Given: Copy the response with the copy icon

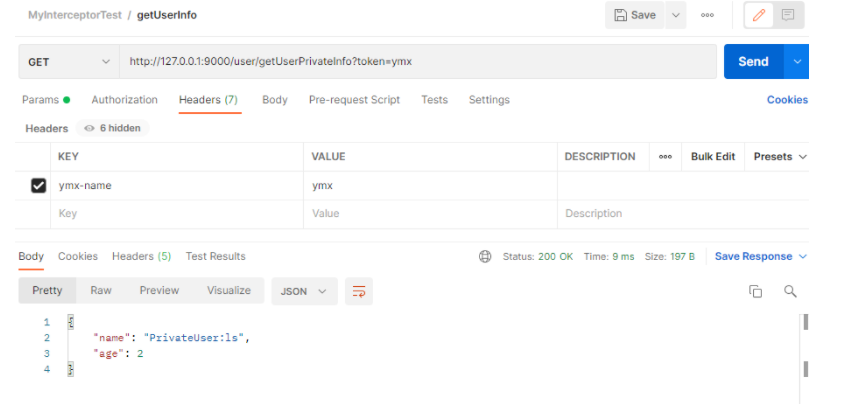Looking at the screenshot, I should (755, 291).
